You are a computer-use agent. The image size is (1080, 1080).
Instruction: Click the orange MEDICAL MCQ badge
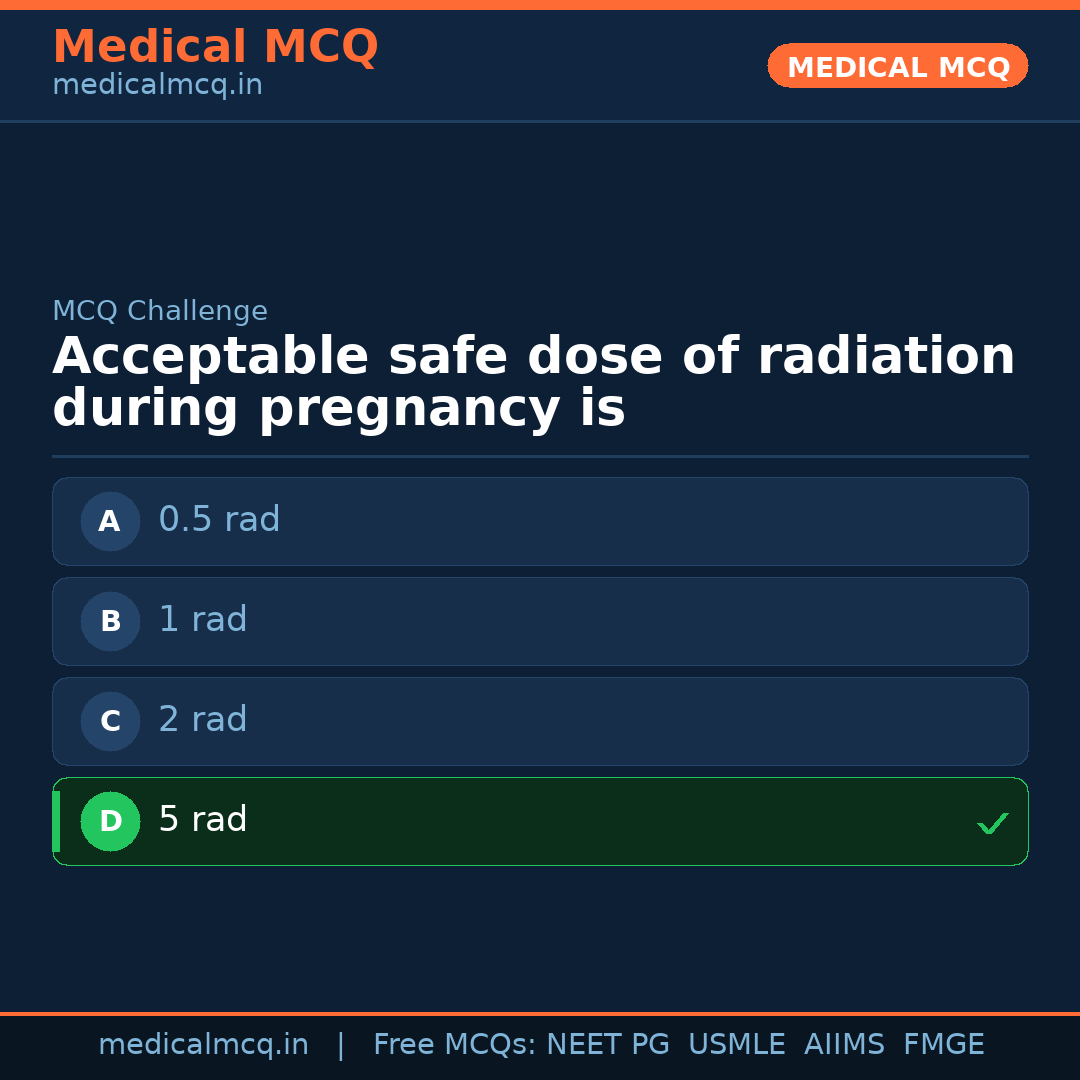[897, 66]
